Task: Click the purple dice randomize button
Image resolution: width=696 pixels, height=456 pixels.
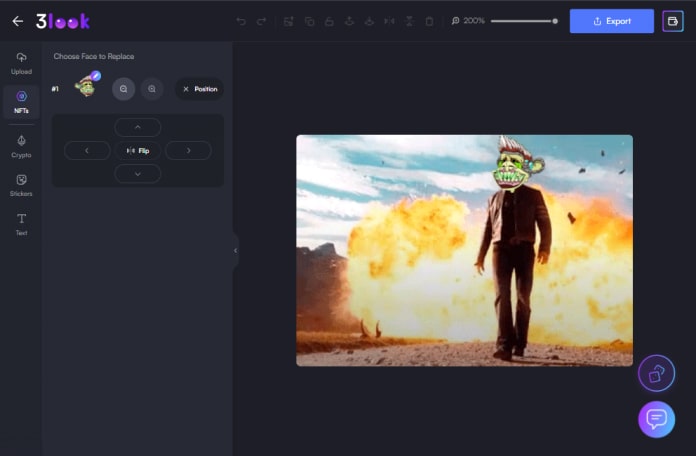Action: [656, 373]
